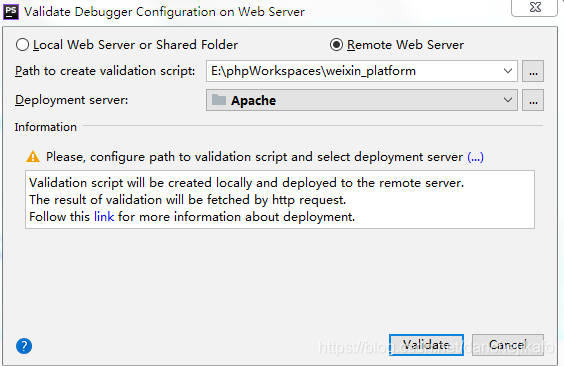
Task: Click the "Path to create validation script" label
Action: [x=105, y=71]
